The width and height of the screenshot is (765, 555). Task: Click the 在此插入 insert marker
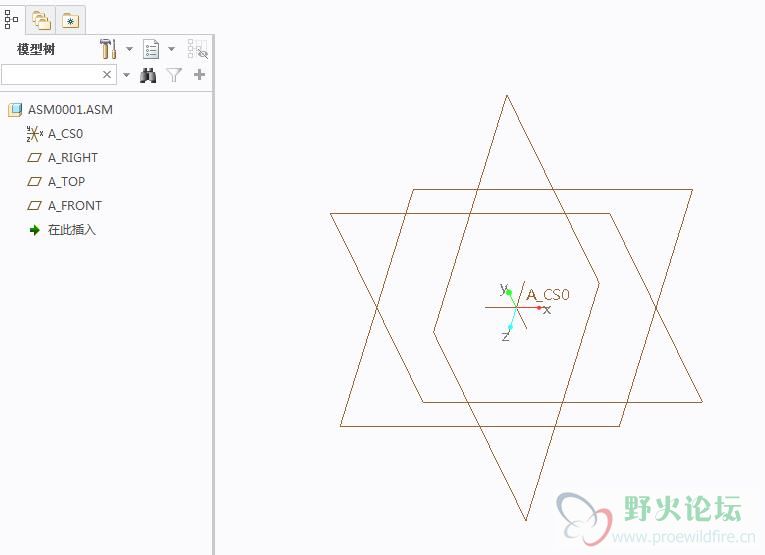pyautogui.click(x=72, y=230)
